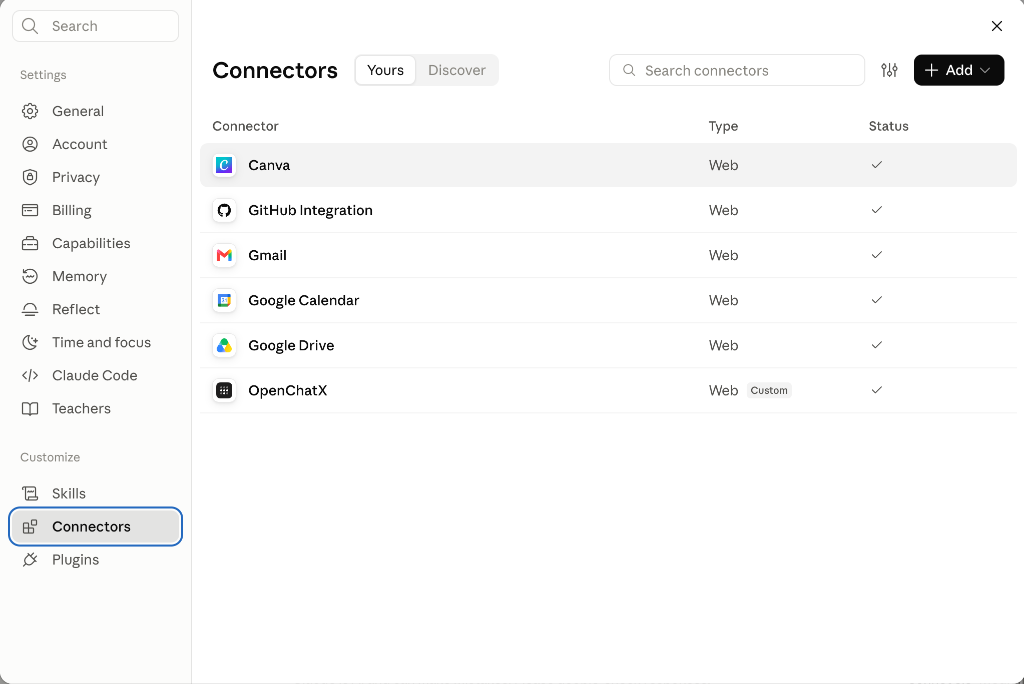Click the Skills scroll icon

coord(30,493)
